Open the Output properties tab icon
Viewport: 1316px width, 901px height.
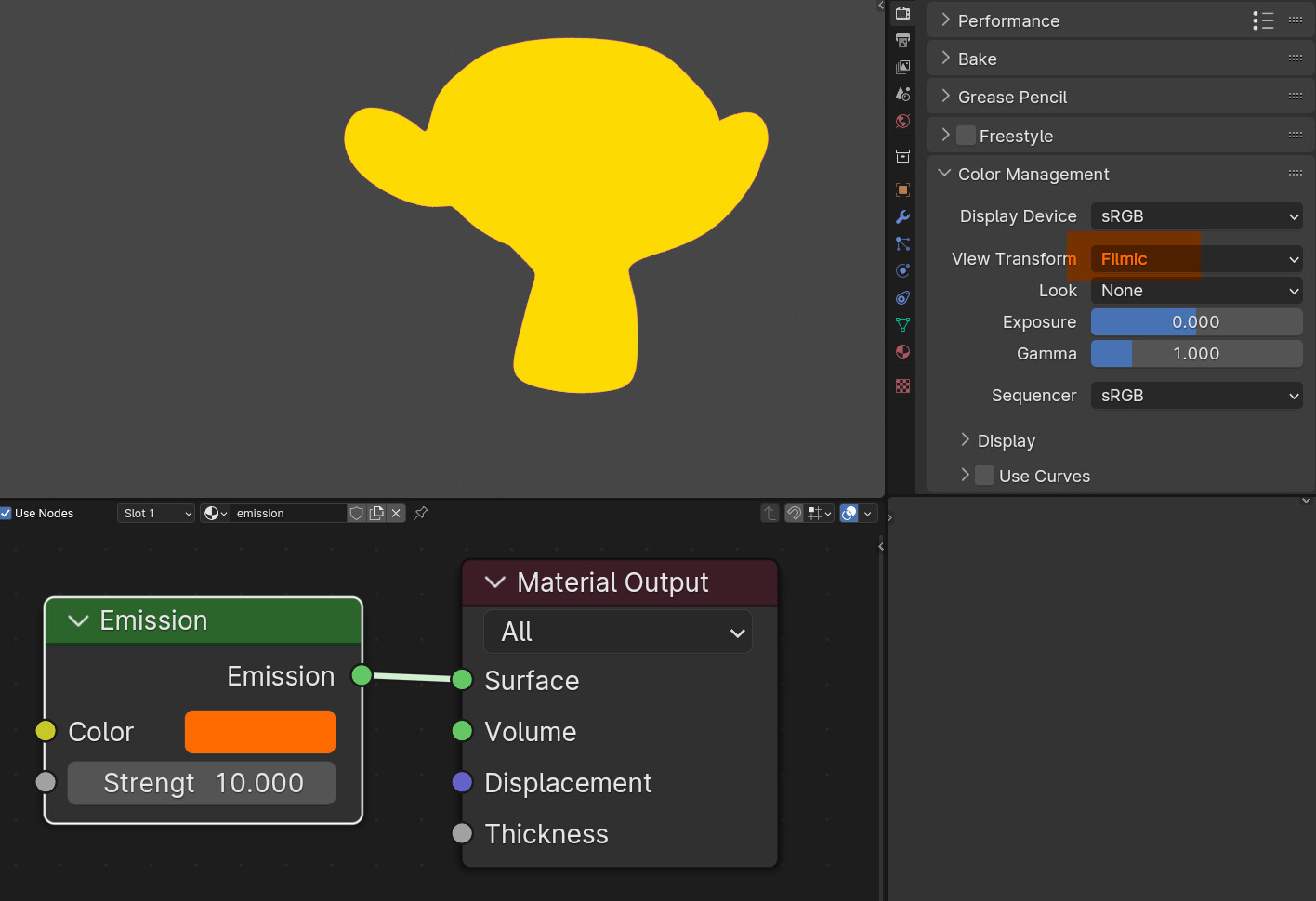902,40
